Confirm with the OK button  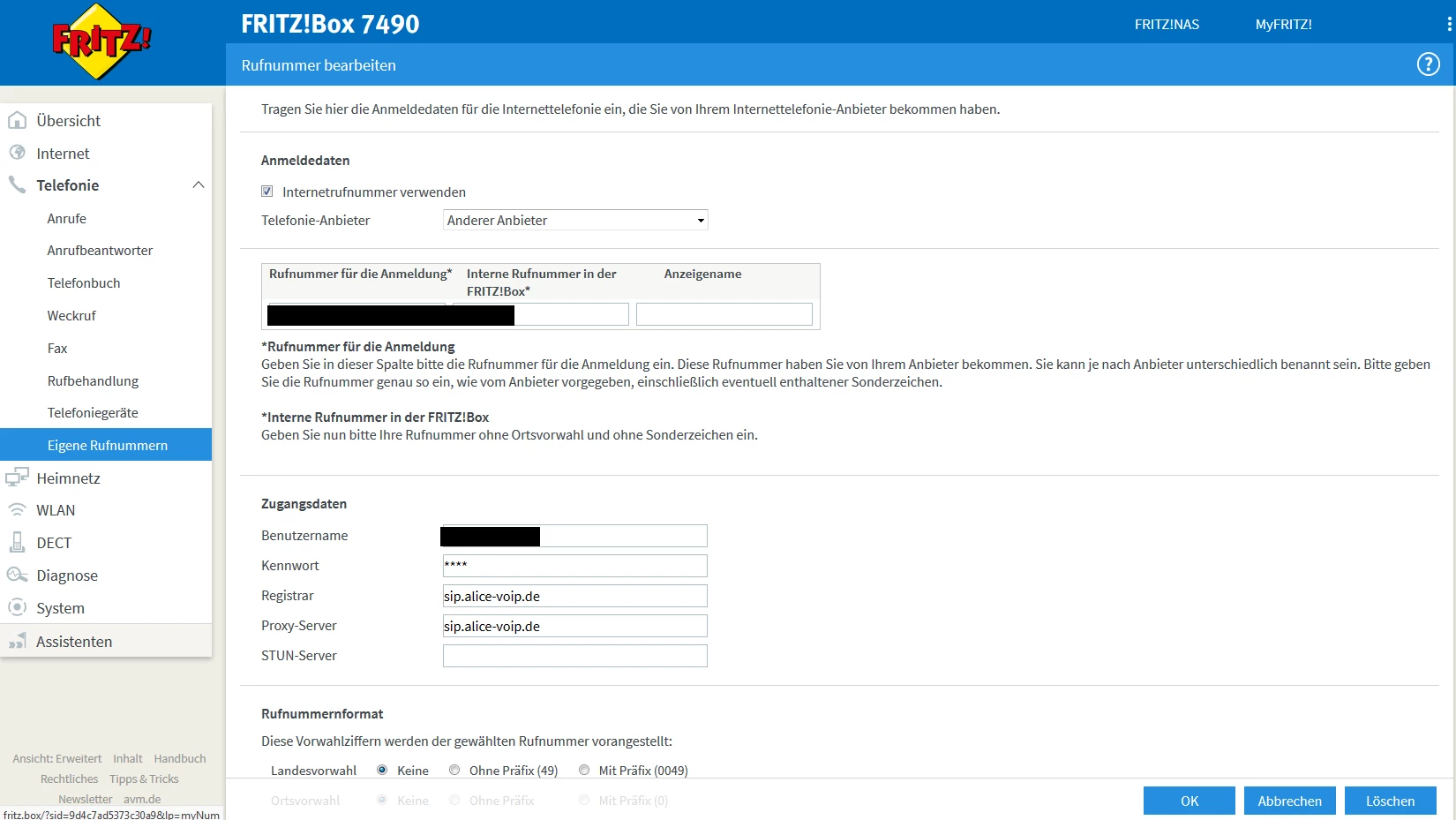click(1189, 801)
